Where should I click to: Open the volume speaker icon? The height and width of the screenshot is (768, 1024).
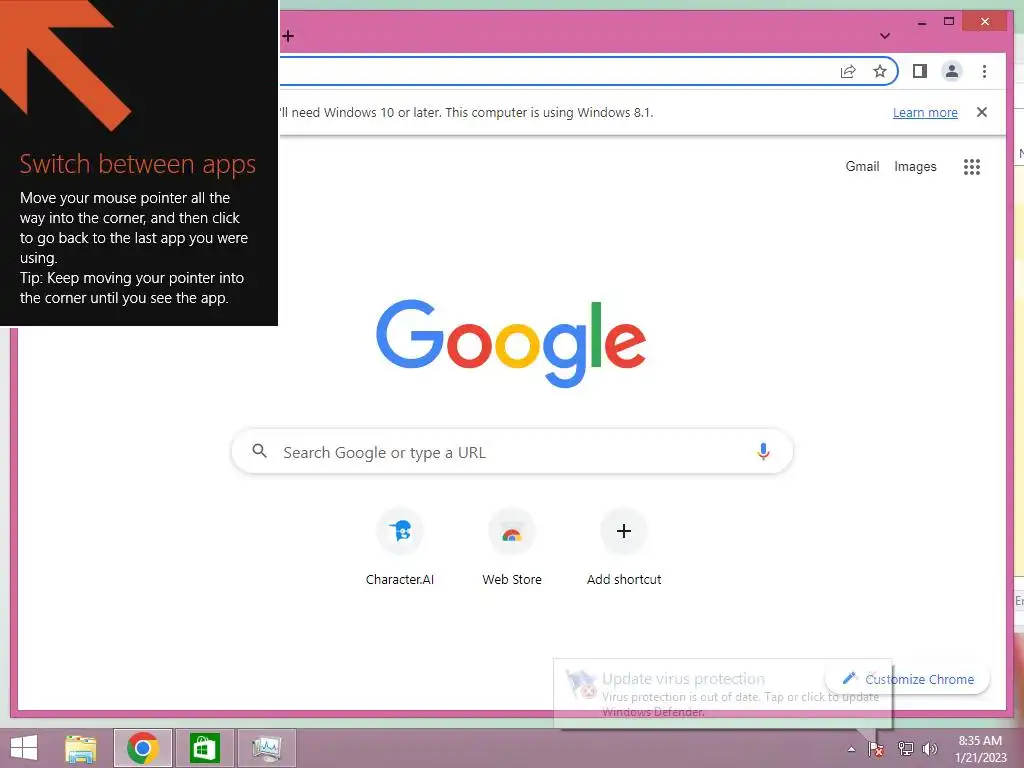pos(929,749)
